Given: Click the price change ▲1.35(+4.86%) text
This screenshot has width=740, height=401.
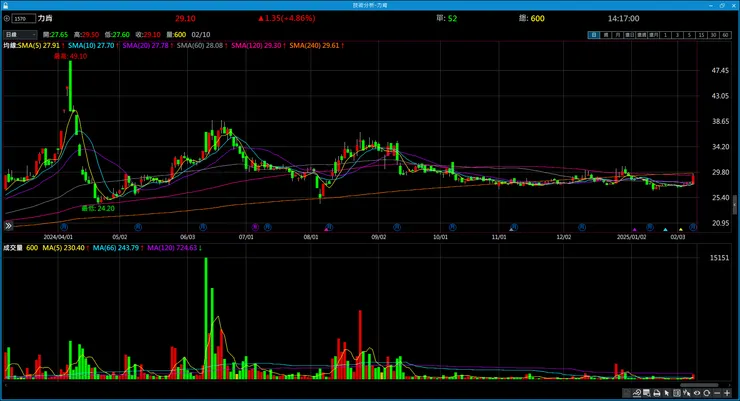Looking at the screenshot, I should point(286,18).
